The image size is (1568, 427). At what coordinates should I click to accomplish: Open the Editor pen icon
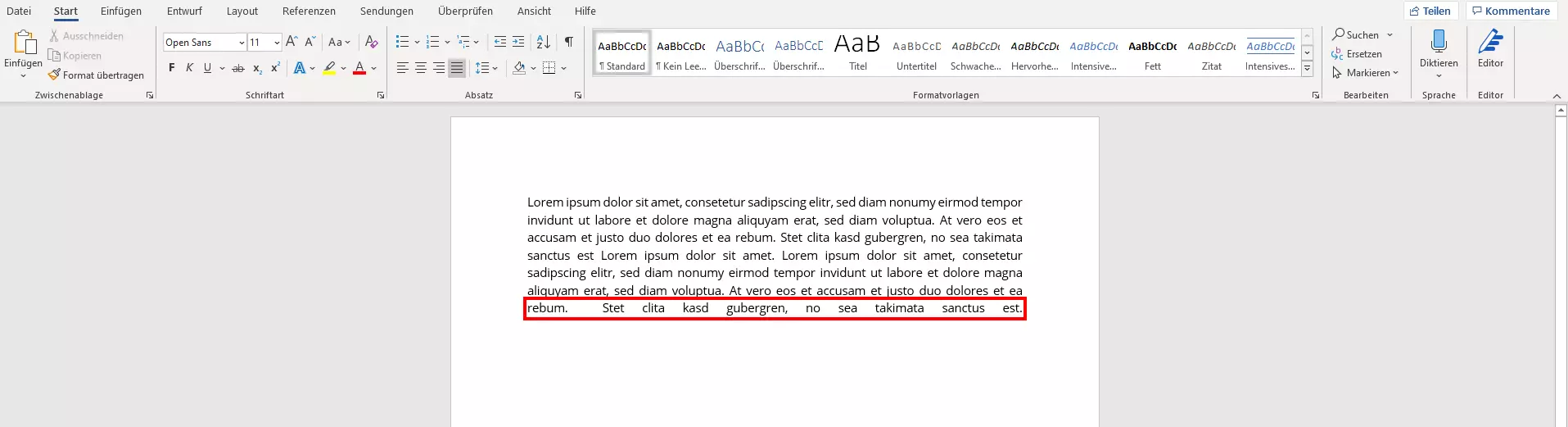(1490, 41)
